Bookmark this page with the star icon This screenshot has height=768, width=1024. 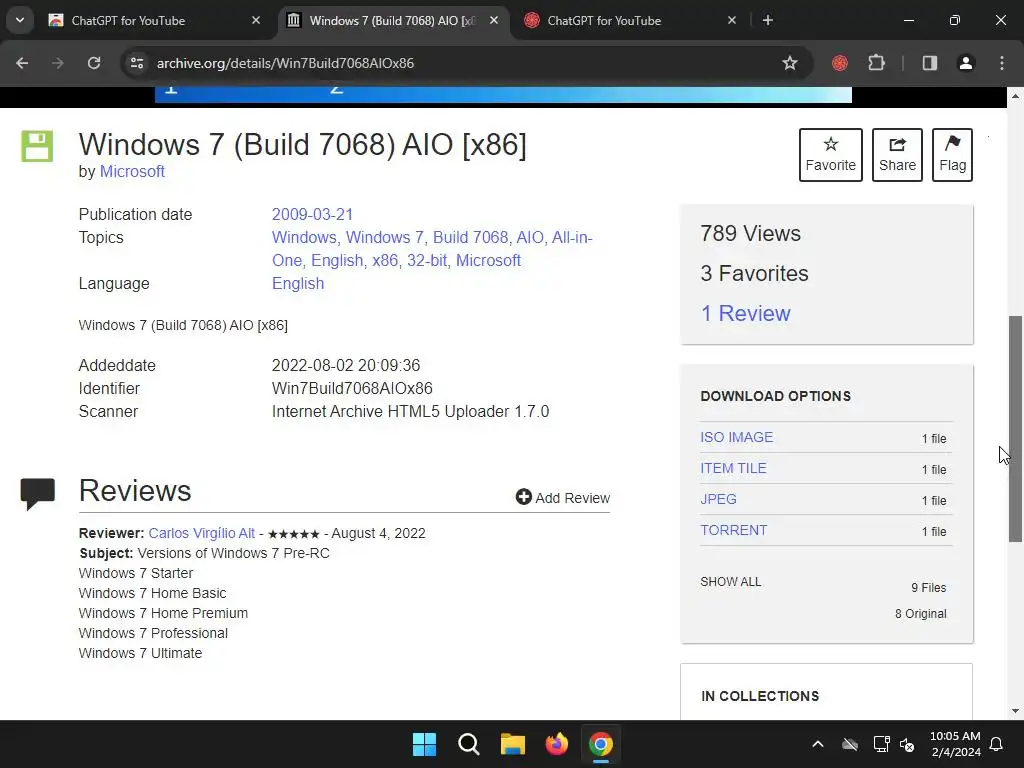(790, 63)
